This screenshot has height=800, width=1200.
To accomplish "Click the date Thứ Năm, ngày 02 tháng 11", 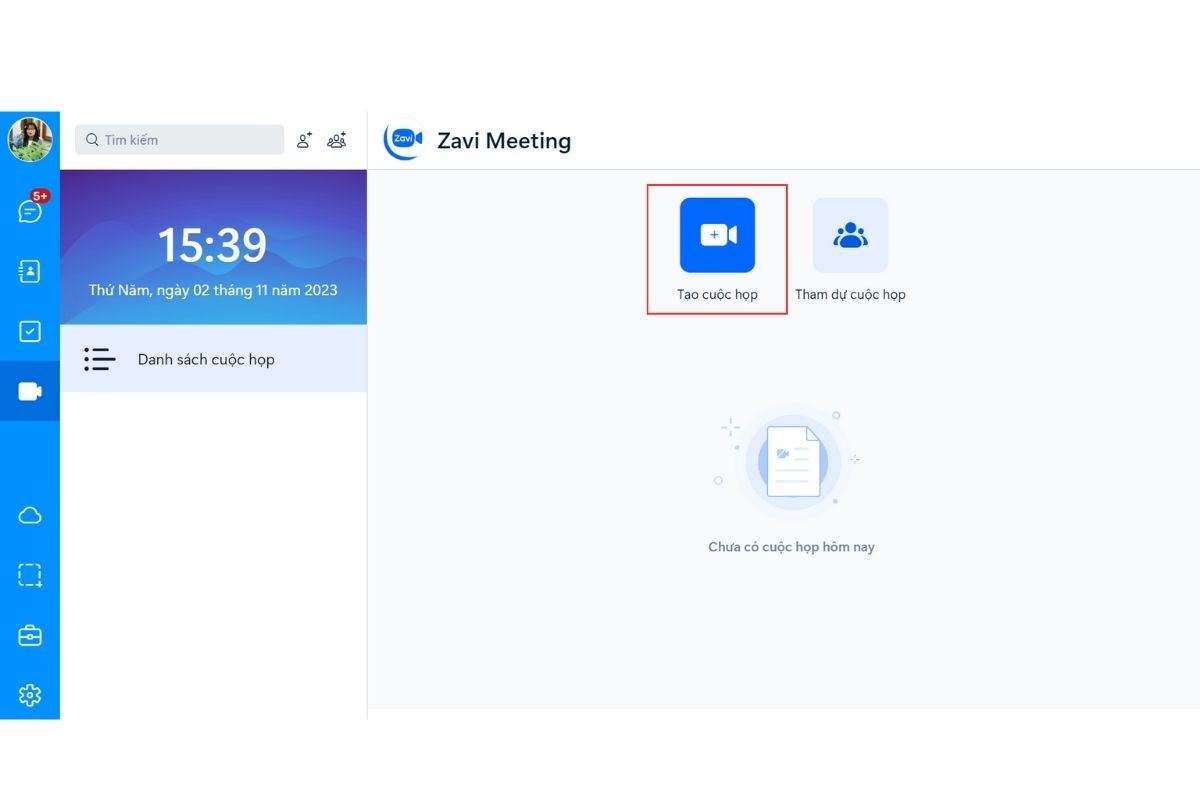I will click(213, 291).
